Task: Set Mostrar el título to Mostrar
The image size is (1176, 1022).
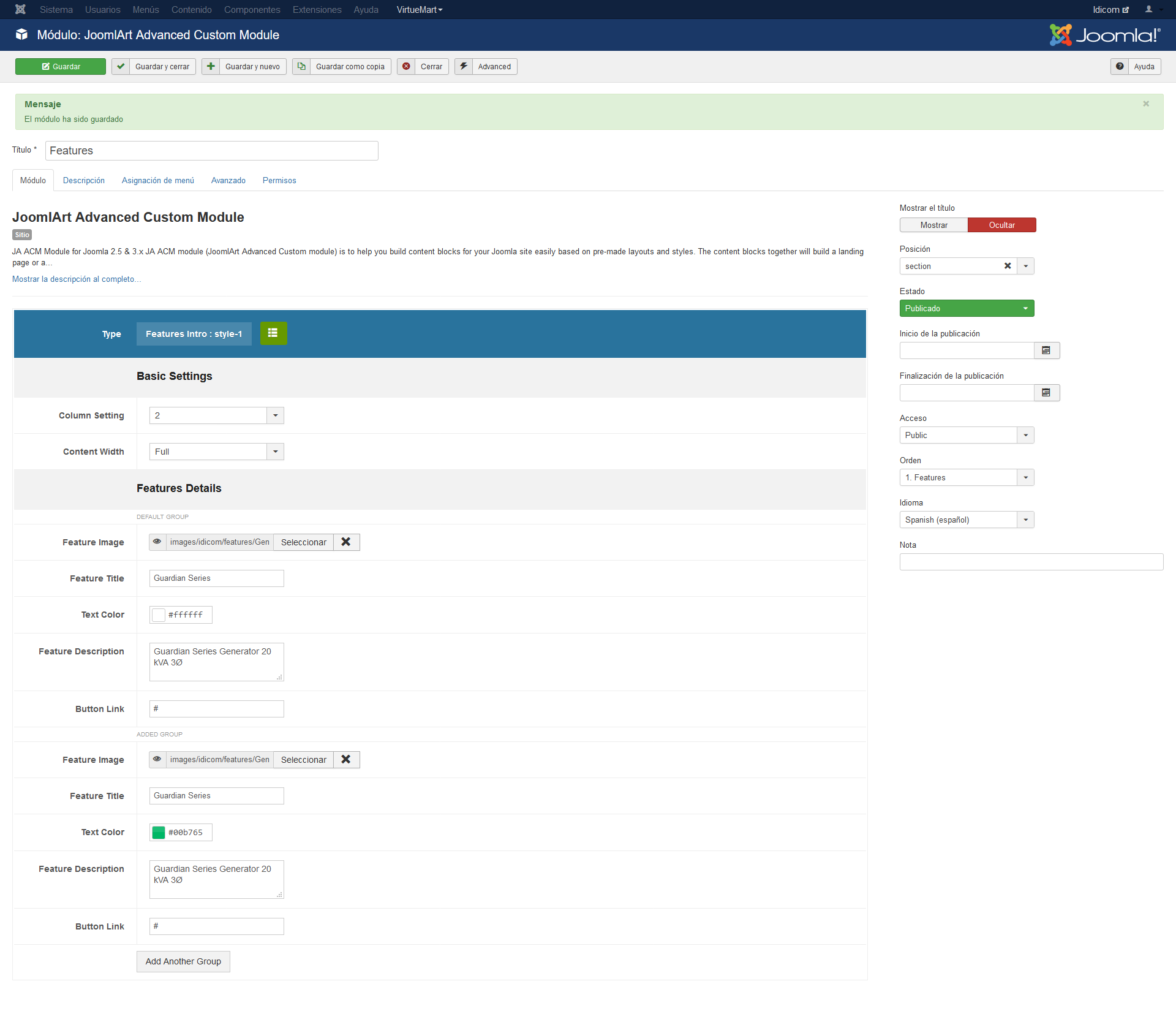Action: click(933, 225)
